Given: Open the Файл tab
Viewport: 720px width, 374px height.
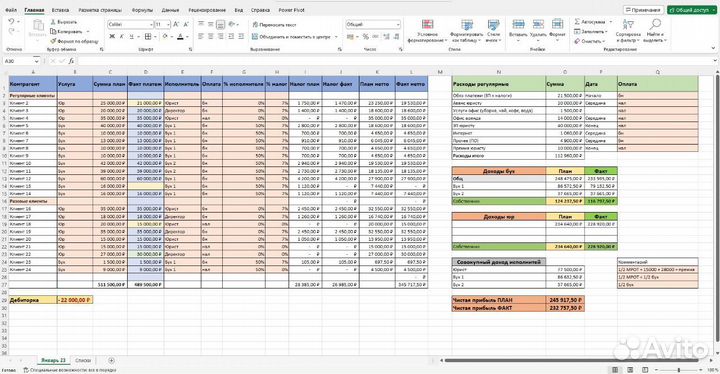Looking at the screenshot, I should coord(11,10).
